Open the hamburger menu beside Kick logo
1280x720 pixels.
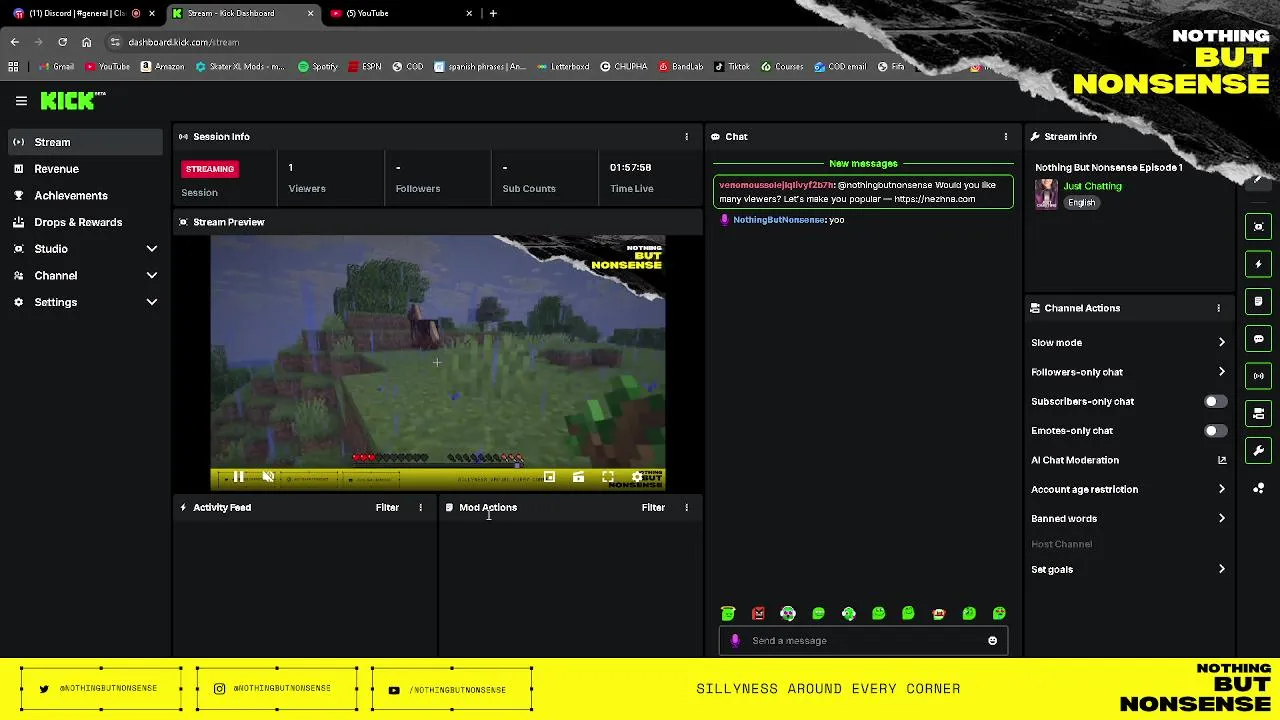(21, 101)
